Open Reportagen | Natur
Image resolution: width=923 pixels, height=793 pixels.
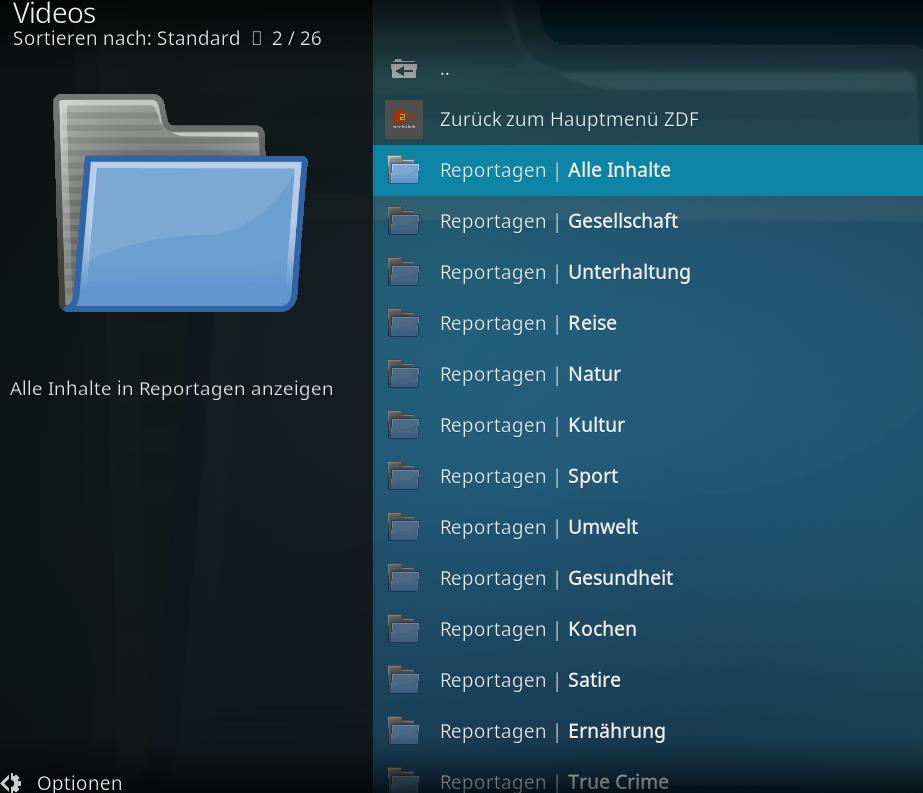648,374
